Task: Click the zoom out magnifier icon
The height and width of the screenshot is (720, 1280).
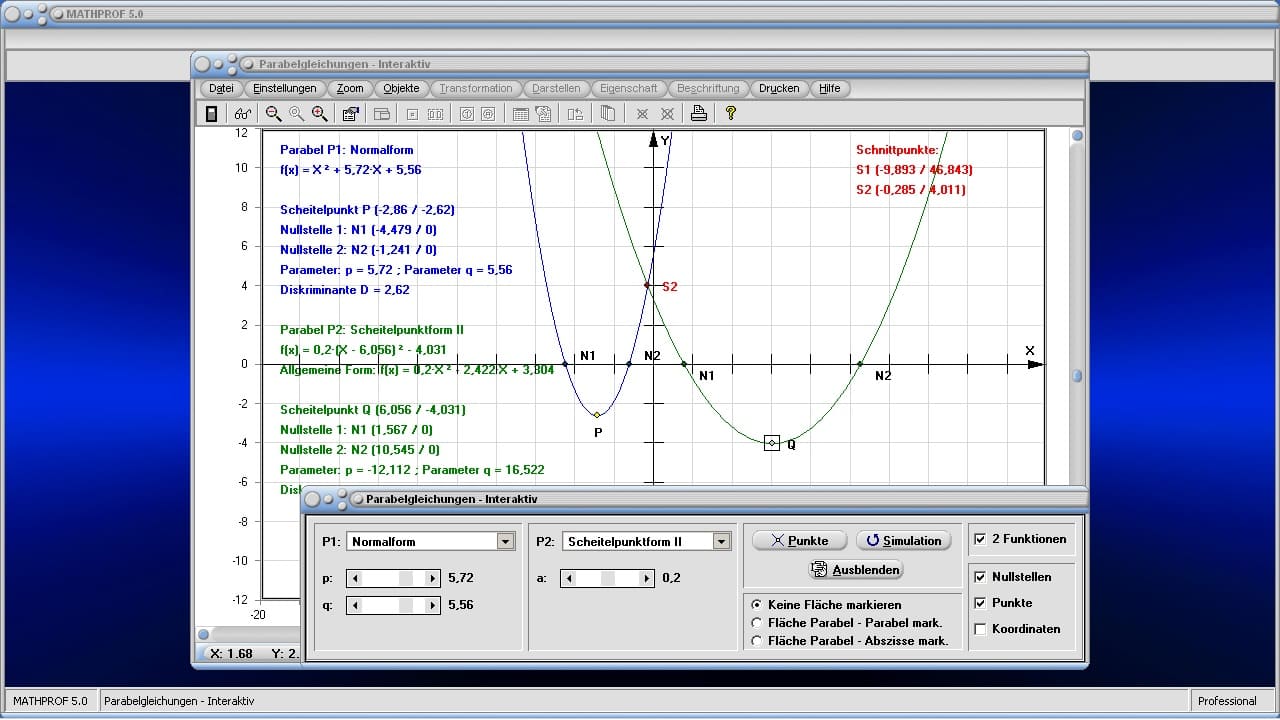Action: (273, 114)
